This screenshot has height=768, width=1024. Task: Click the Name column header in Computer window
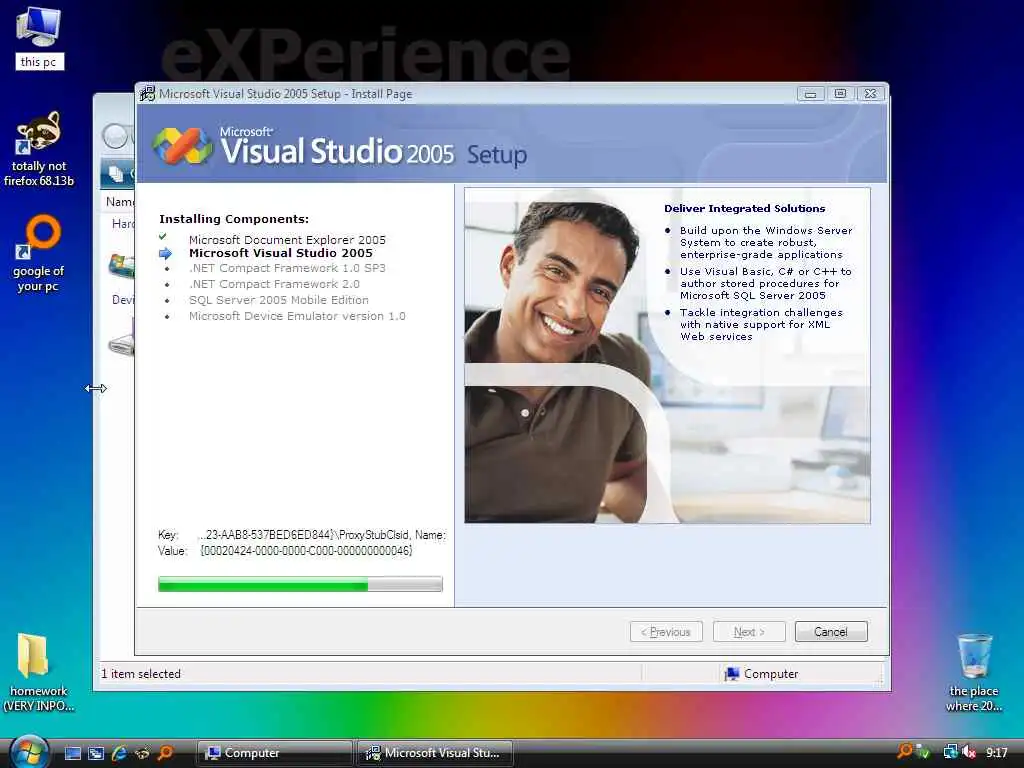coord(120,202)
